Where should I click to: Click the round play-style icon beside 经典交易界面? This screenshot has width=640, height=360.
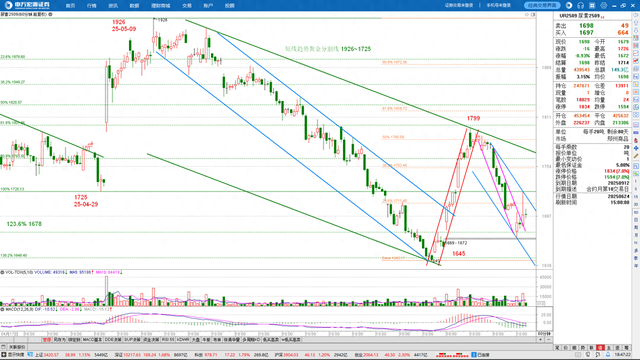(x=569, y=5)
